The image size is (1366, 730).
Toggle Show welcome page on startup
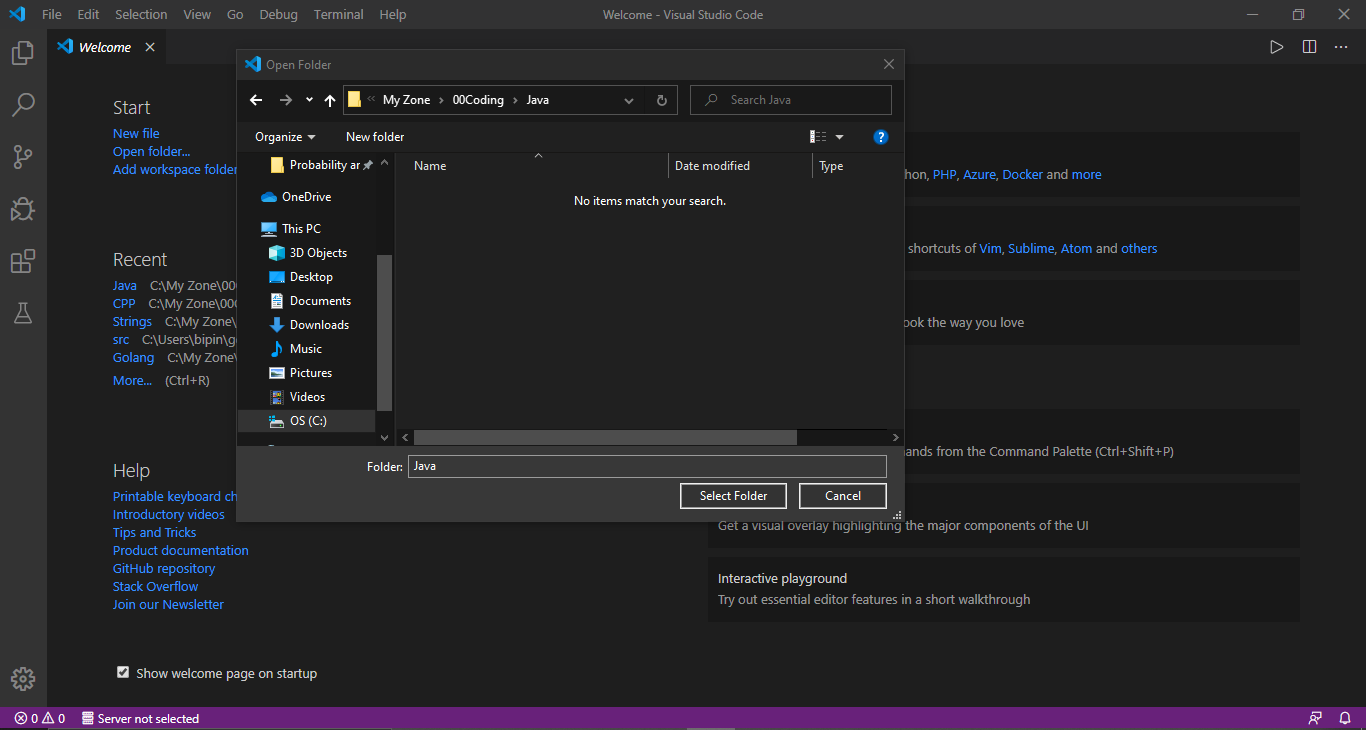click(x=123, y=671)
